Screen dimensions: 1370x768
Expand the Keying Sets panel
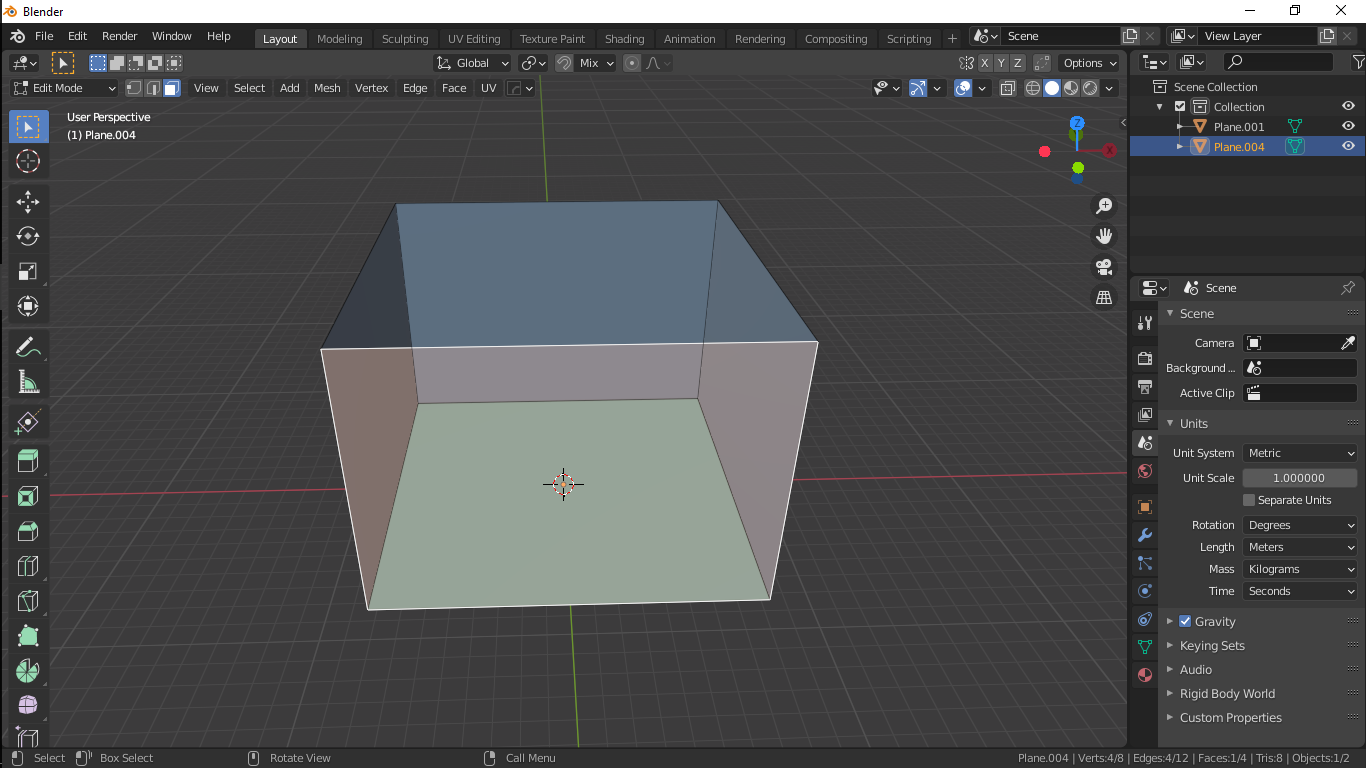[x=1212, y=646]
